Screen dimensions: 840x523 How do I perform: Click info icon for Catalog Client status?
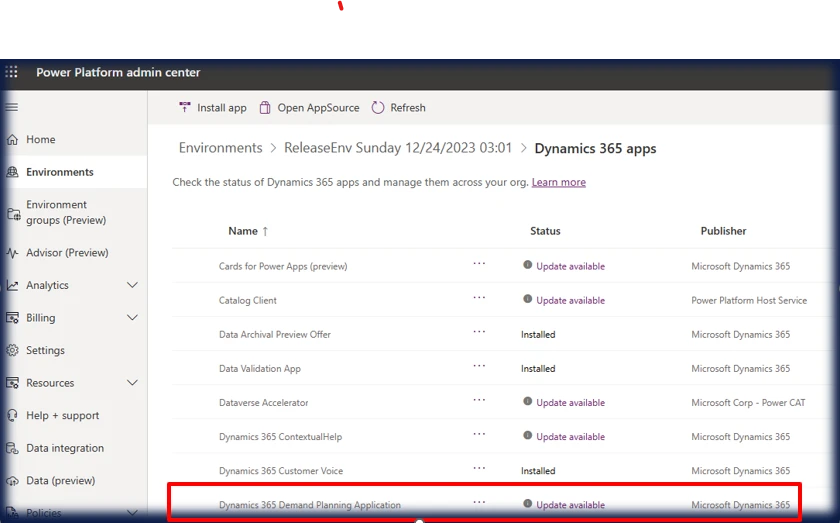click(528, 299)
